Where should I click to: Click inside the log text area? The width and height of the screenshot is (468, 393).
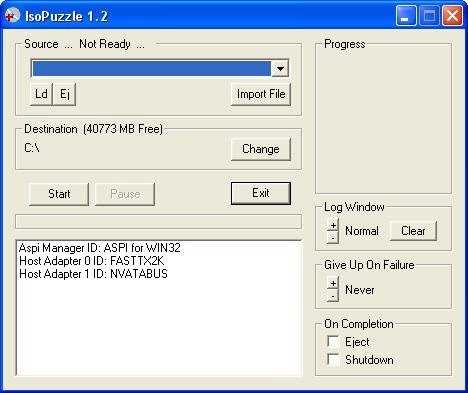point(159,308)
